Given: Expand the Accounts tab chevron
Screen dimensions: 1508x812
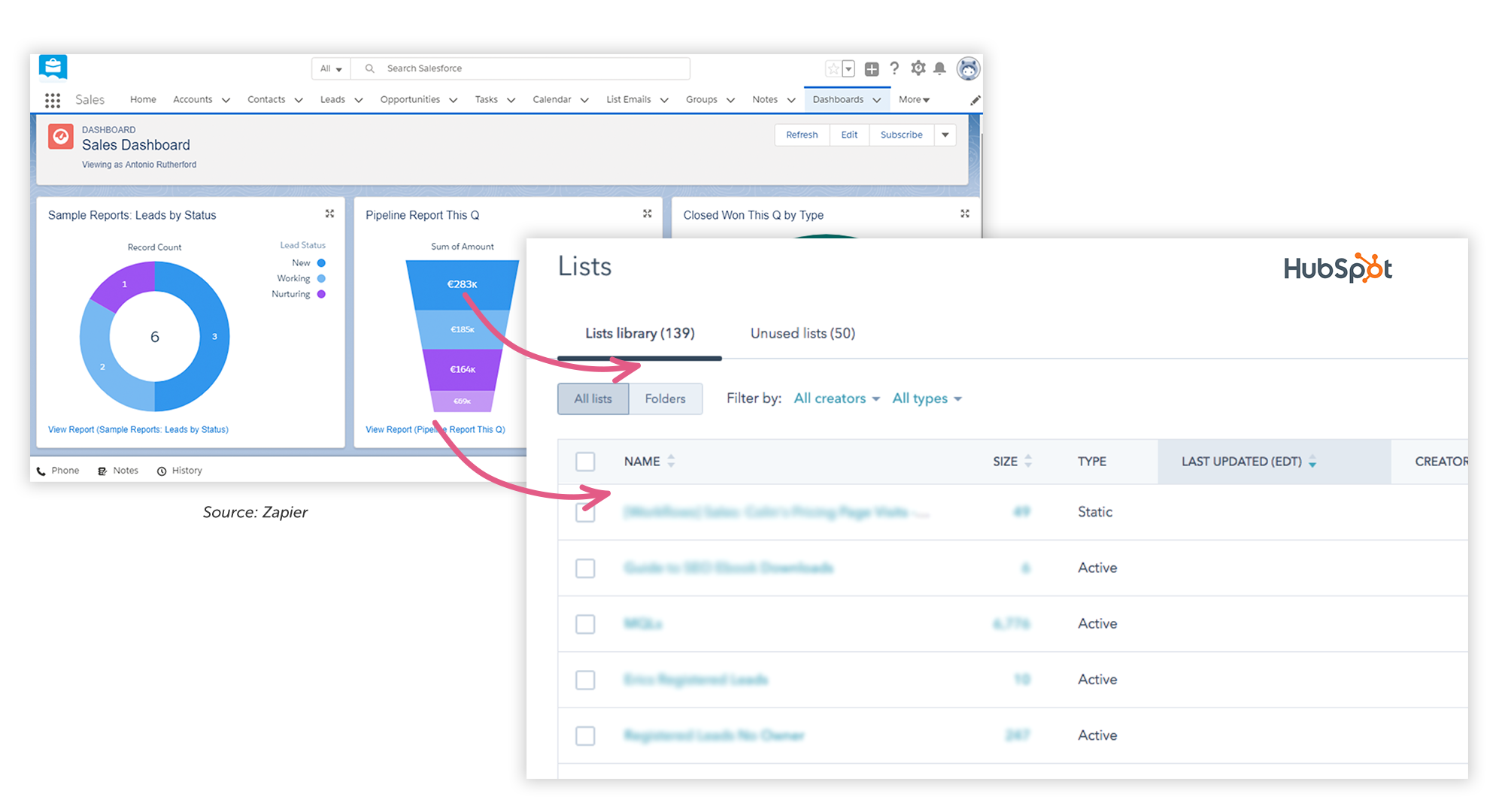Looking at the screenshot, I should point(226,100).
